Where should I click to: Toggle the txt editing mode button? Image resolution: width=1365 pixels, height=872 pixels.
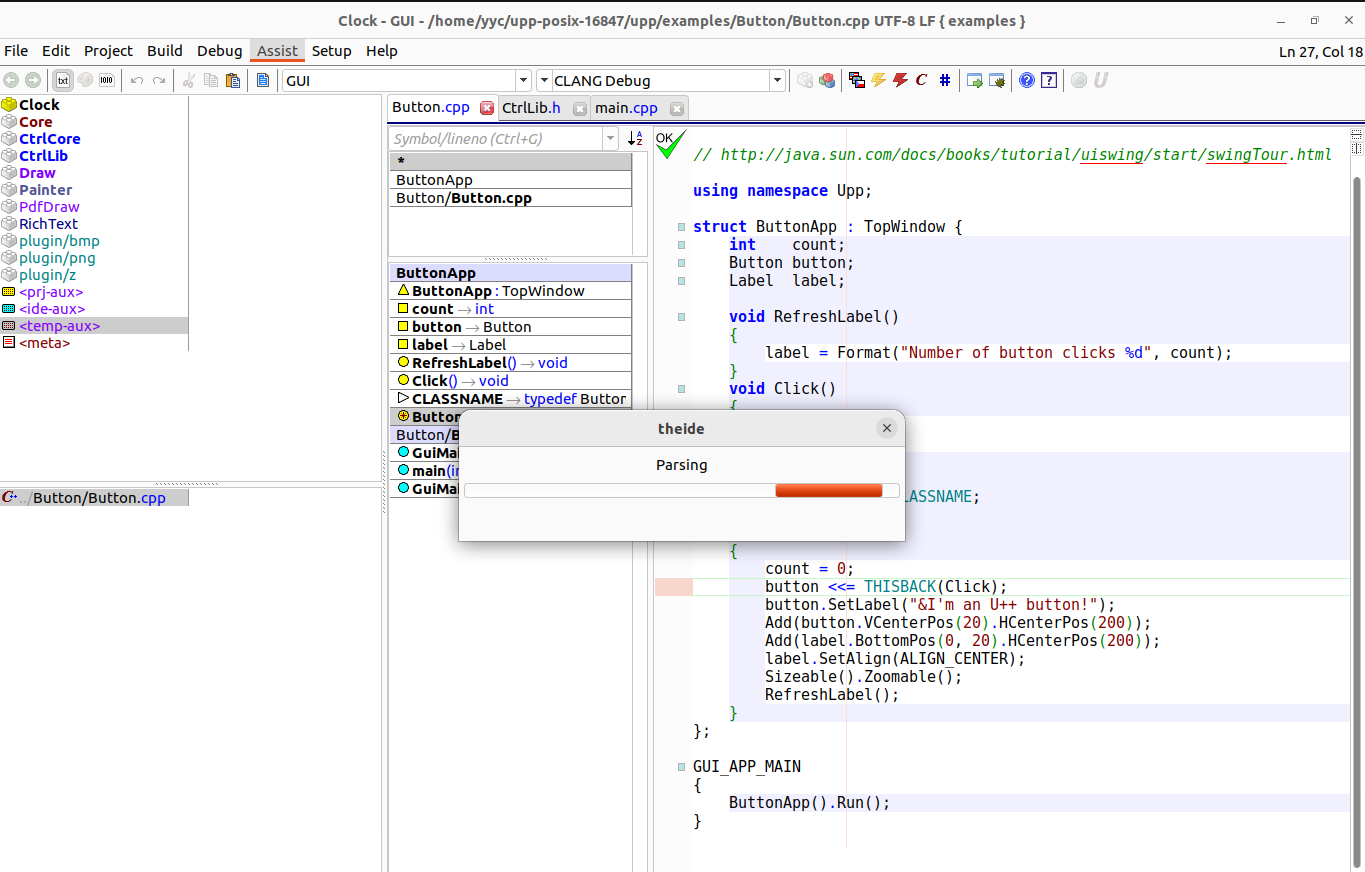tap(63, 81)
